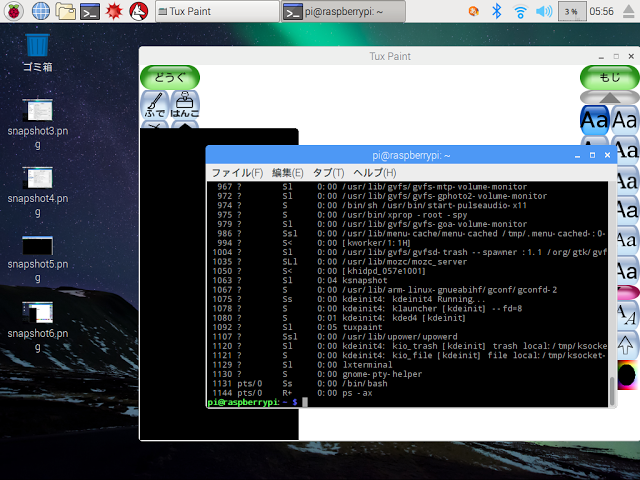
Task: Click the up-arrow font size button
Action: click(x=625, y=345)
